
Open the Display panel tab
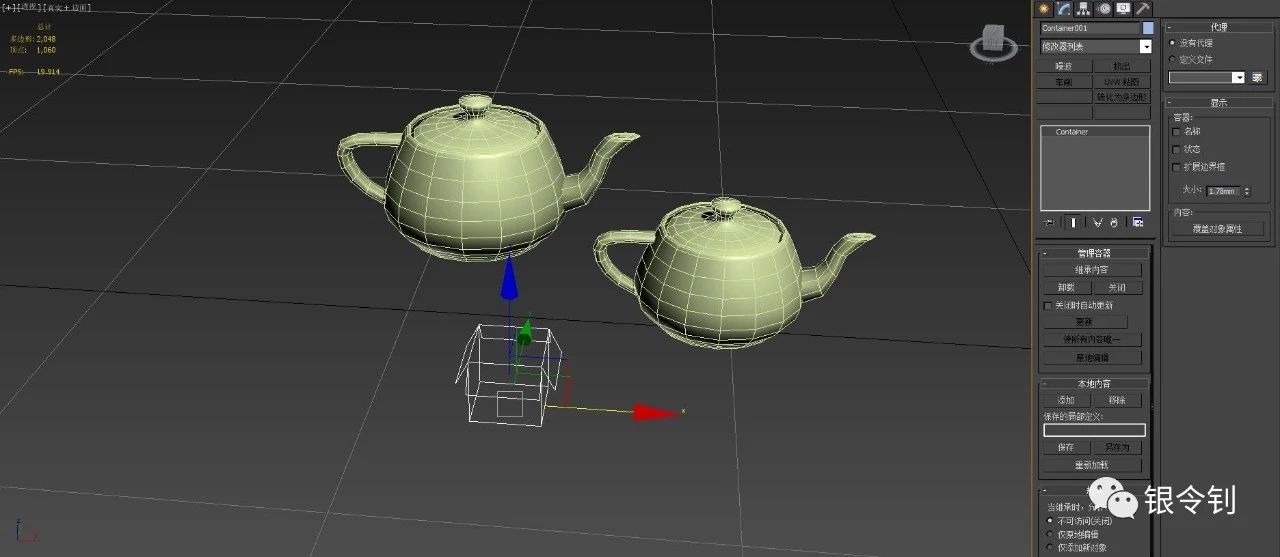[x=1123, y=8]
